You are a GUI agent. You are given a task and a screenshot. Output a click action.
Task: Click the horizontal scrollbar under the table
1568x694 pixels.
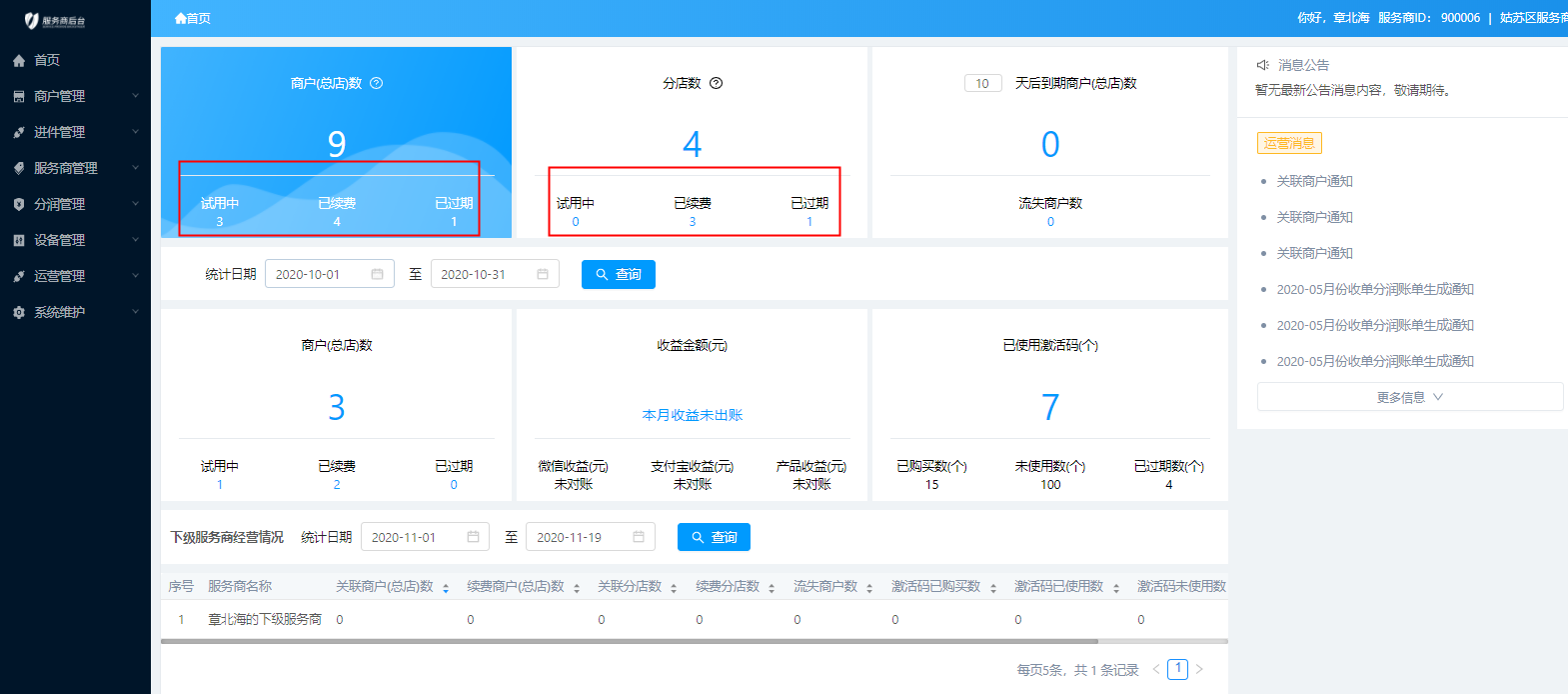pyautogui.click(x=630, y=641)
